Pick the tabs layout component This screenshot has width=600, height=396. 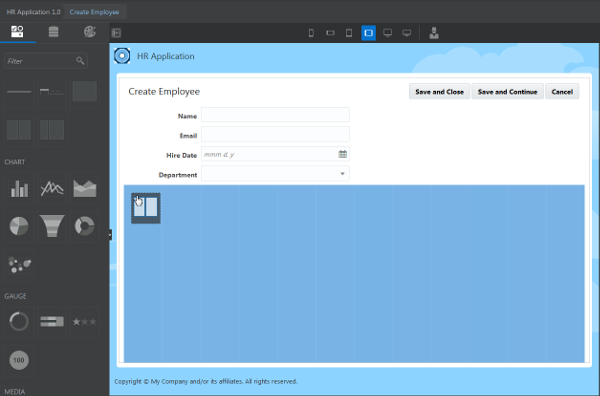point(52,92)
